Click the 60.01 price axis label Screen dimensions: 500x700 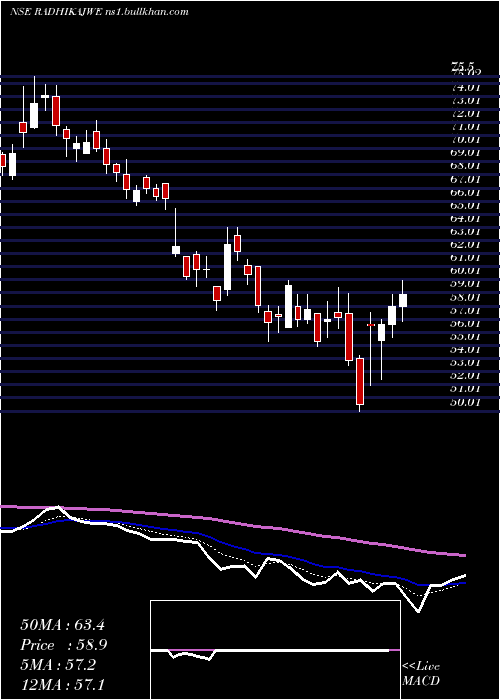click(466, 271)
